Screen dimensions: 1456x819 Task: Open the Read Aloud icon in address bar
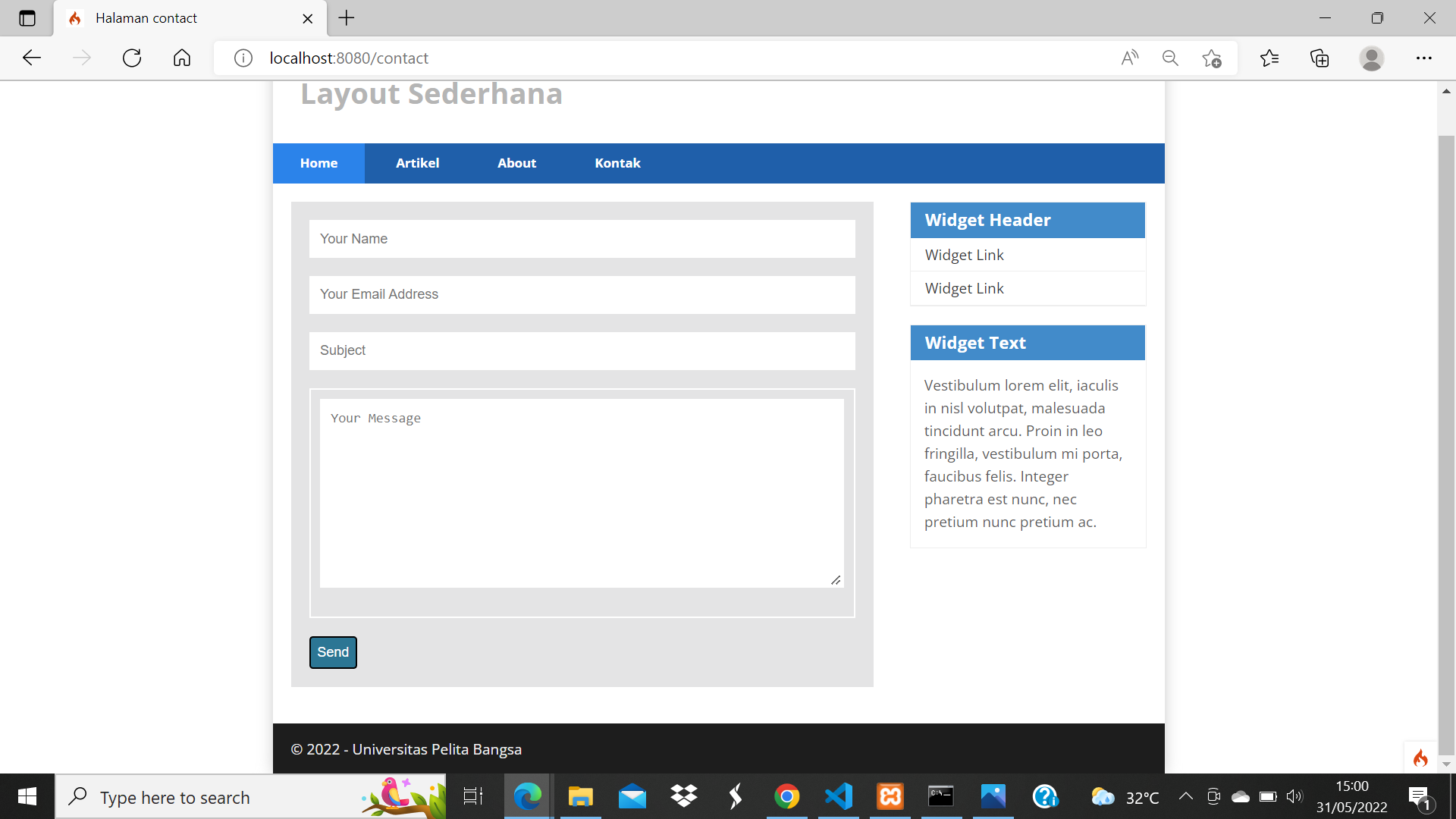coord(1129,58)
